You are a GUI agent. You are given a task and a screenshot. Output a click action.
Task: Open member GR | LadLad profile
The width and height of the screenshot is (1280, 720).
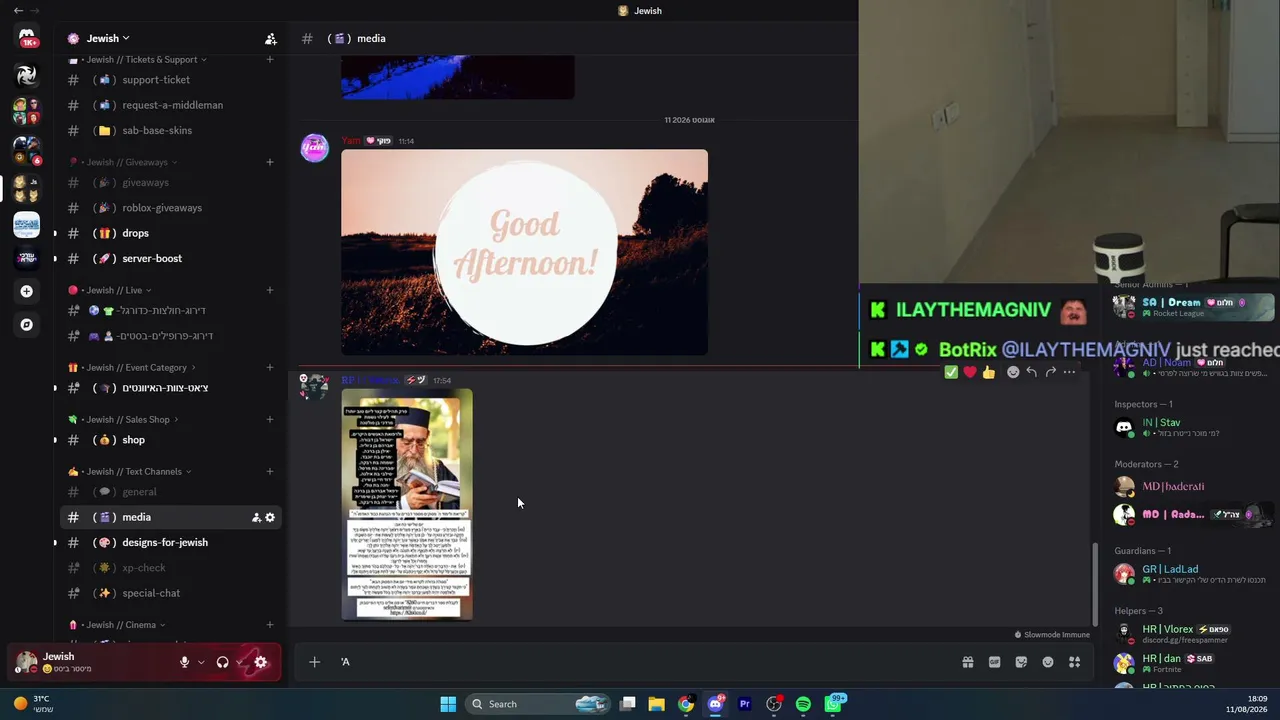1192,574
